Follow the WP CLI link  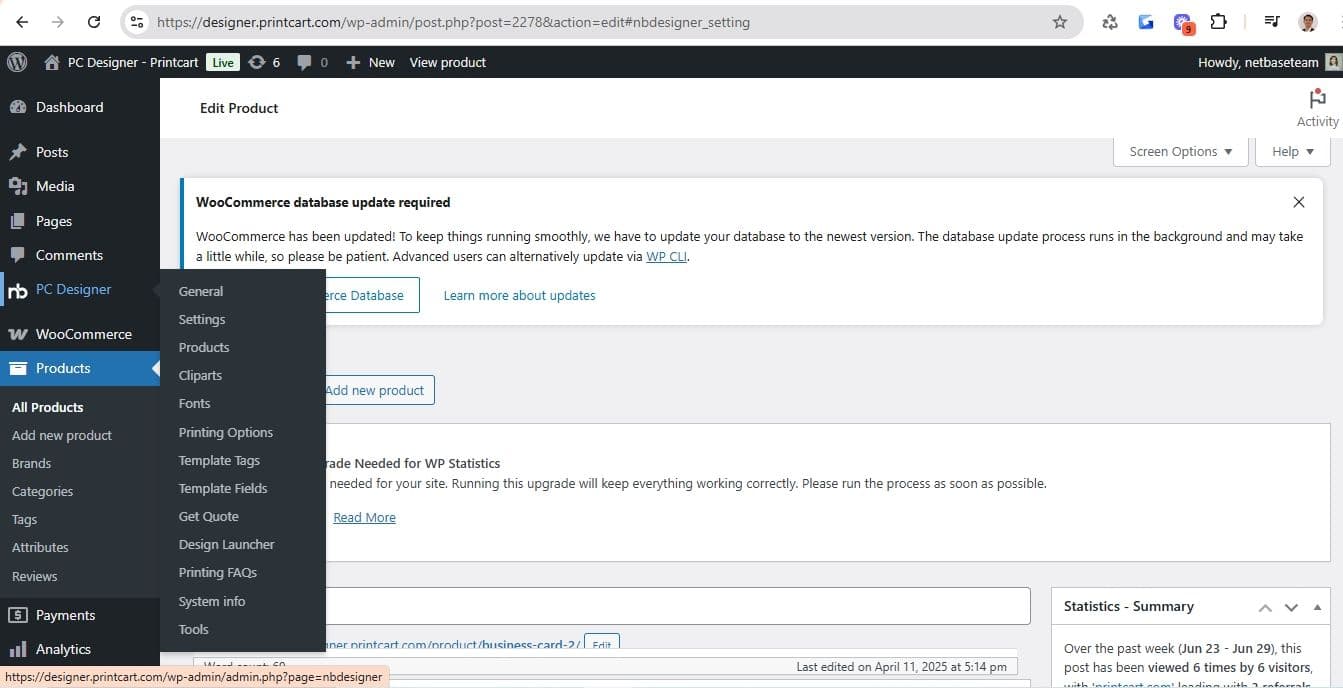(667, 256)
